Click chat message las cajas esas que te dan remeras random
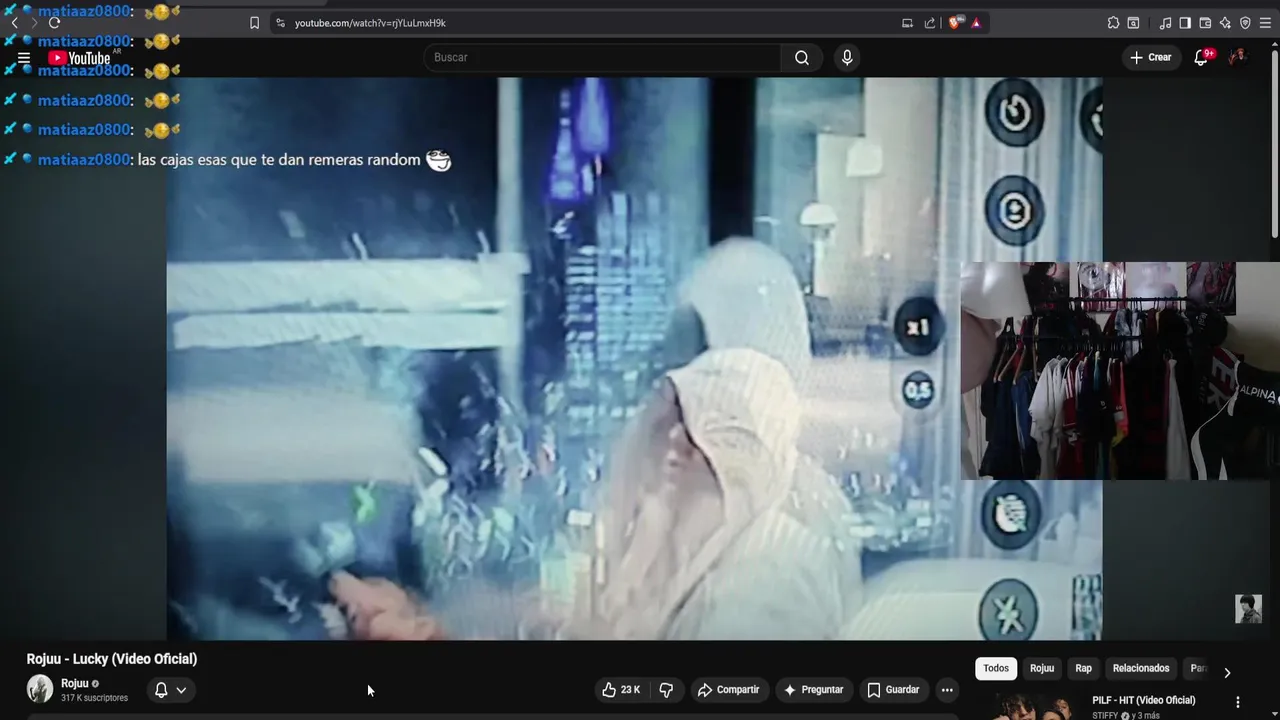The image size is (1280, 720). coord(279,160)
